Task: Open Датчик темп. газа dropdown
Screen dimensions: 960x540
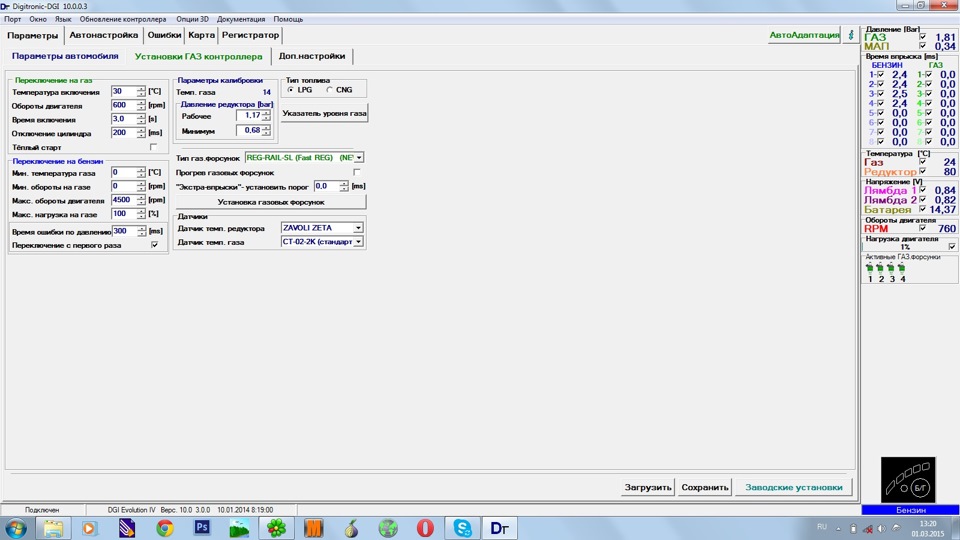Action: (358, 242)
